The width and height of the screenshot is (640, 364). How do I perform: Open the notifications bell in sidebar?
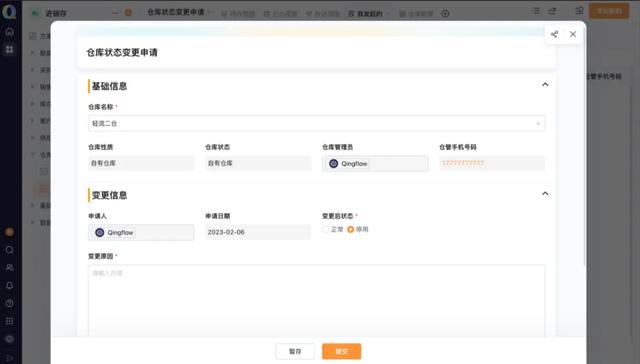[x=9, y=286]
